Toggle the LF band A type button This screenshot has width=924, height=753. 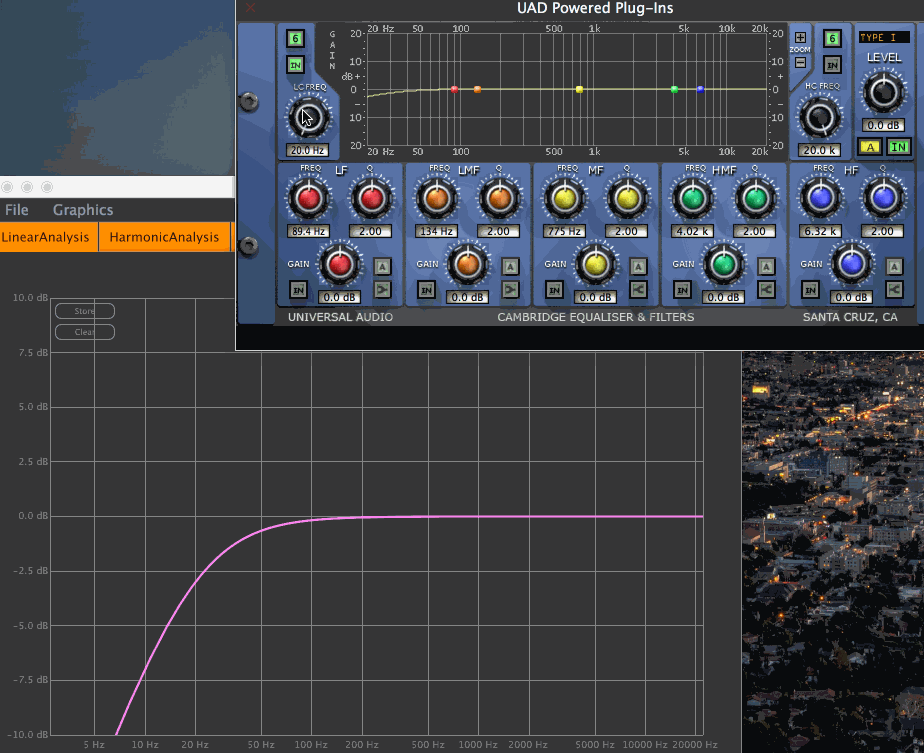tap(382, 267)
